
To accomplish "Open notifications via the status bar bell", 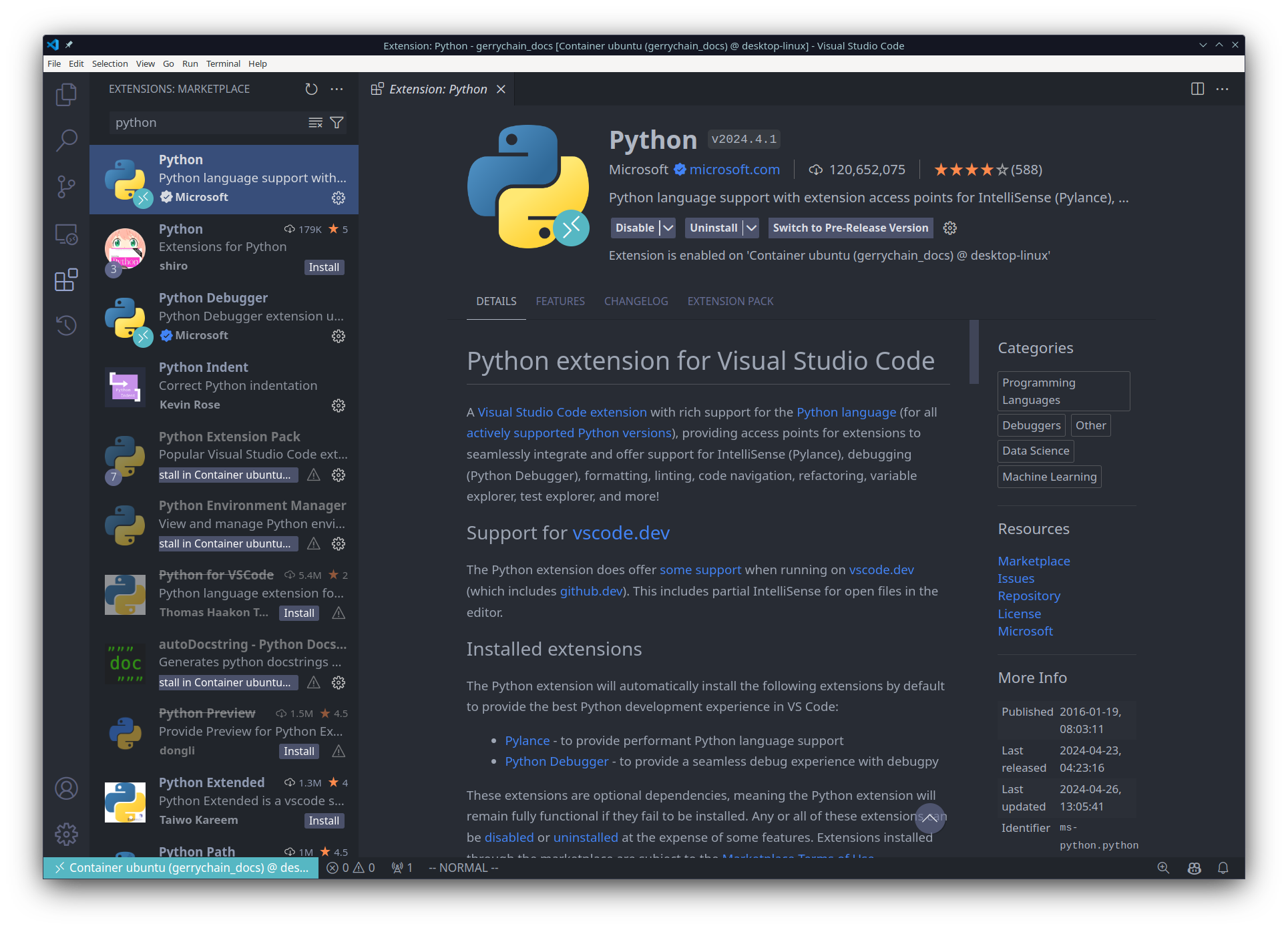I will [1223, 868].
